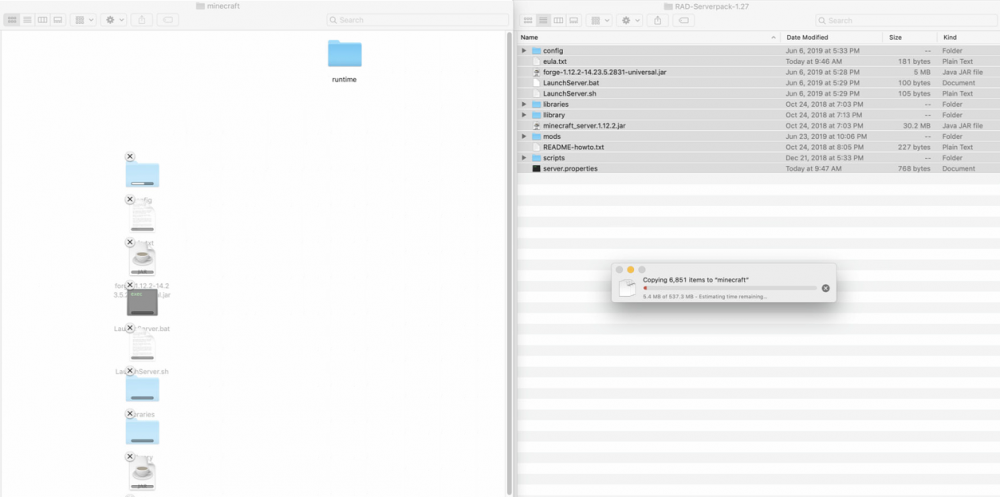Select minecraft_server.1.12.2.jar in the list

click(x=758, y=126)
